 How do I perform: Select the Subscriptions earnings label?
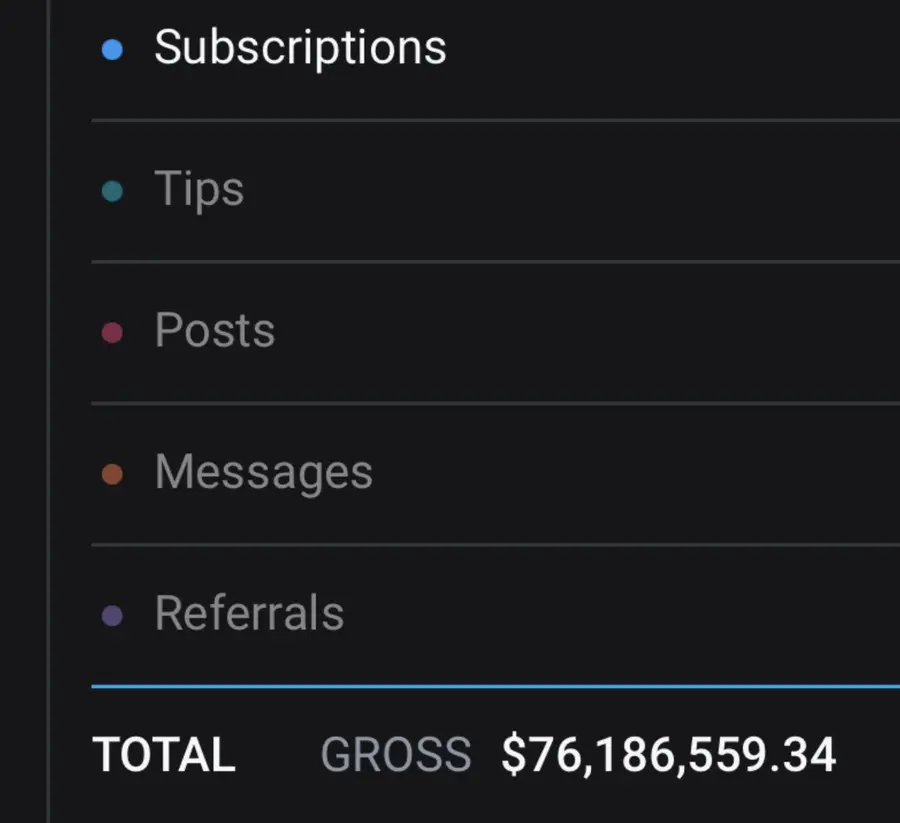[300, 48]
